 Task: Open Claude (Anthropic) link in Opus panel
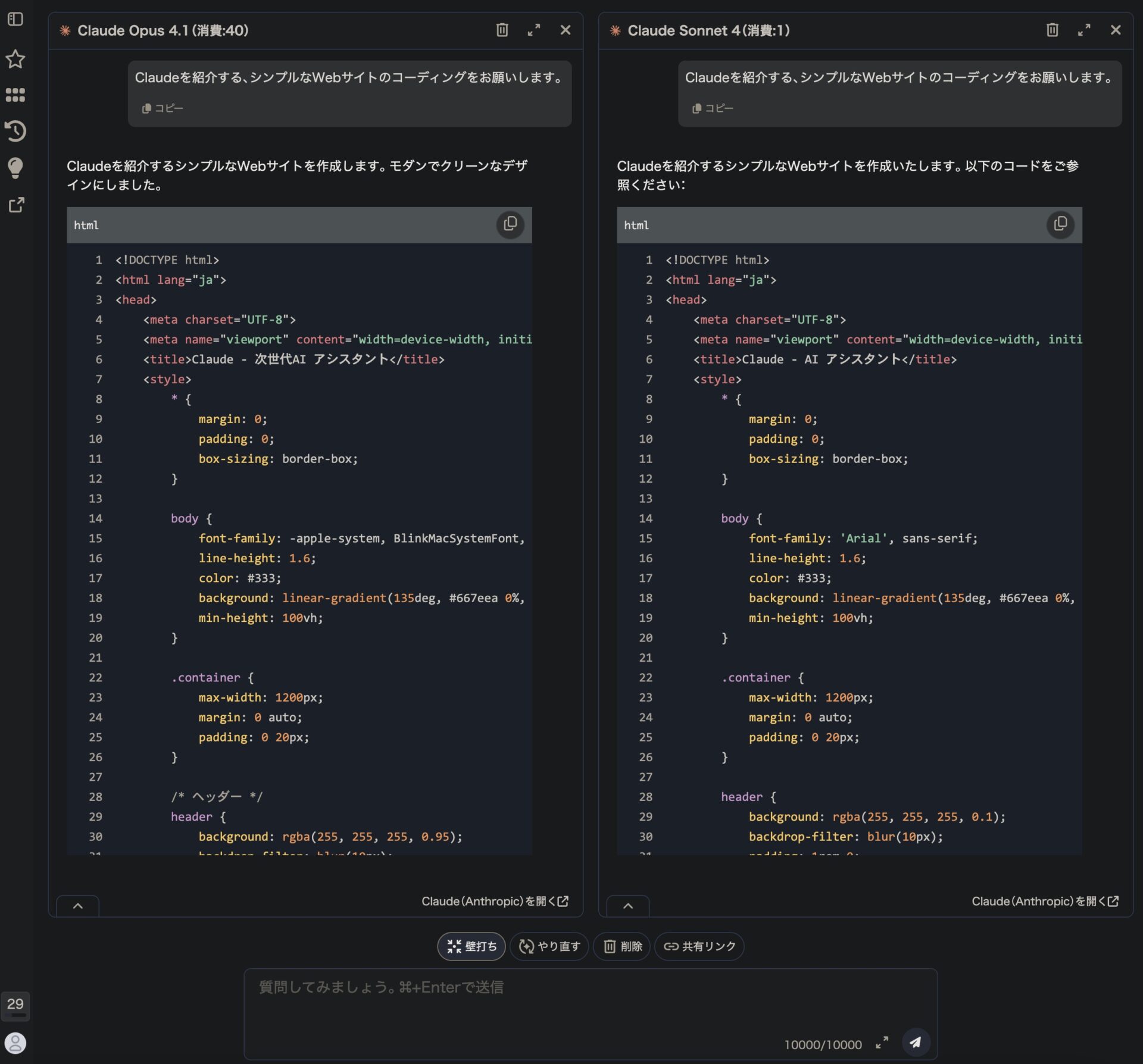tap(495, 901)
